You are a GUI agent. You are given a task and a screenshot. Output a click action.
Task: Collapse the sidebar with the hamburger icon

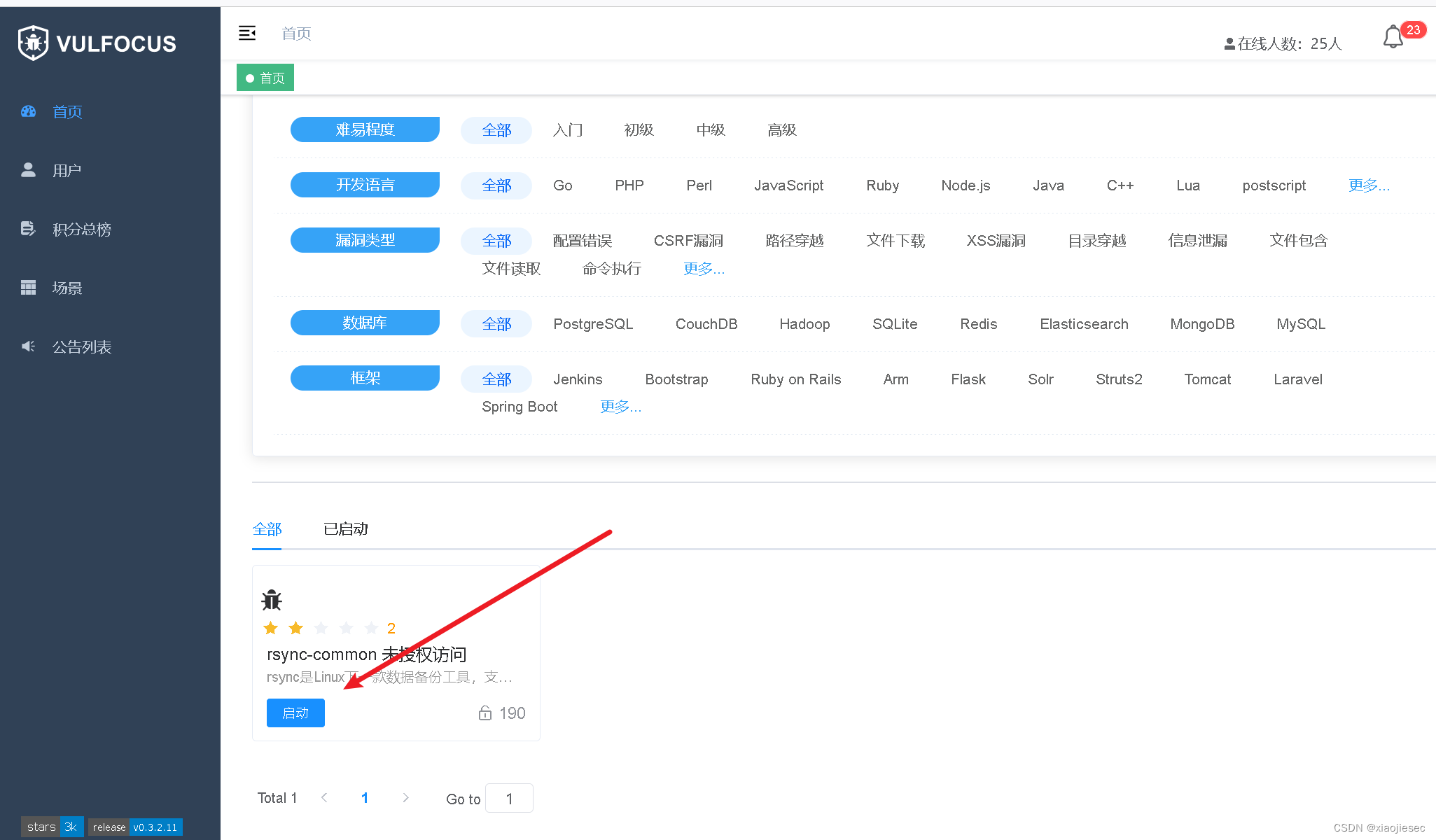tap(247, 33)
